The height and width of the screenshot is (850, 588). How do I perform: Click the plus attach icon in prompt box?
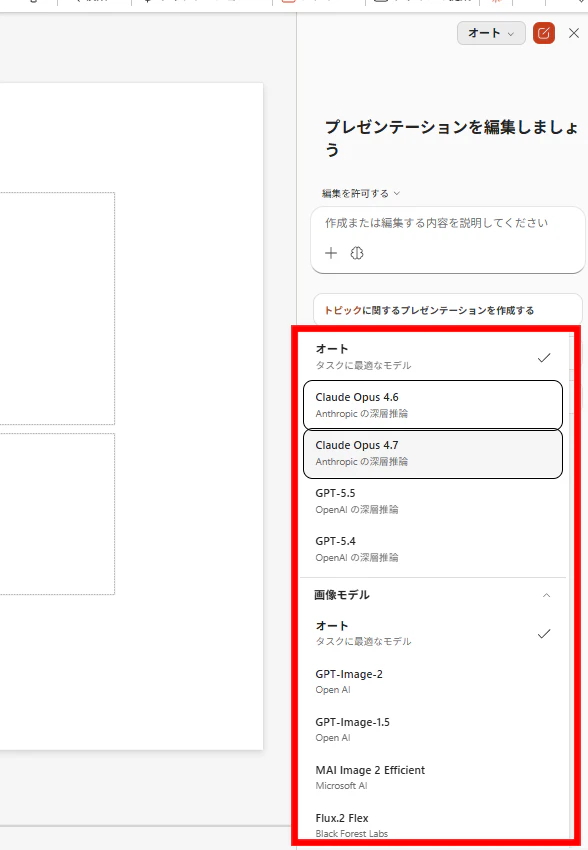pos(331,253)
